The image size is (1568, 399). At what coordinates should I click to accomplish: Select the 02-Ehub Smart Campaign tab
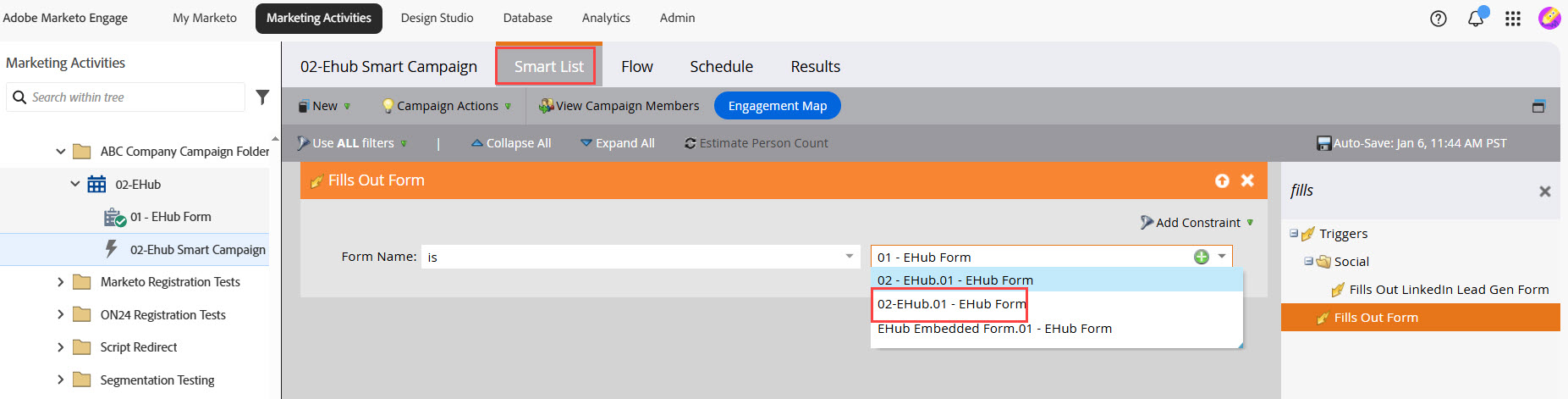[x=388, y=66]
